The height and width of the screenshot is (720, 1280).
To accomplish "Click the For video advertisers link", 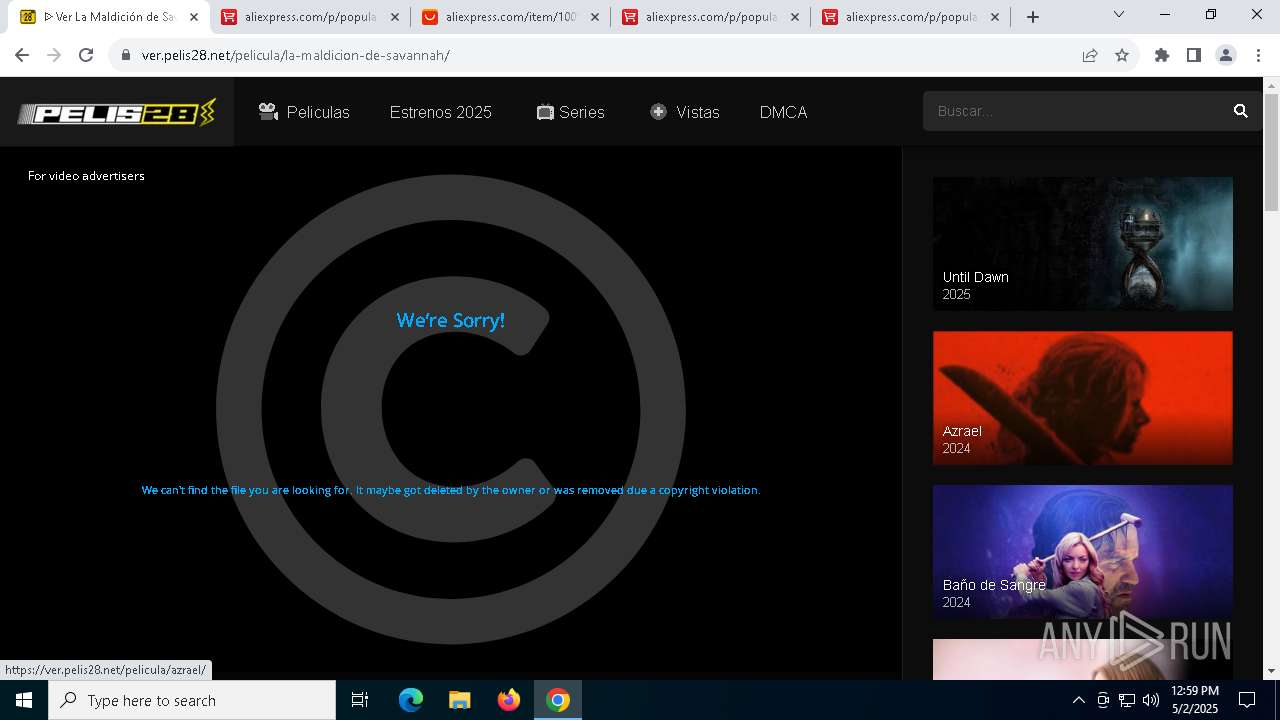I will (86, 176).
